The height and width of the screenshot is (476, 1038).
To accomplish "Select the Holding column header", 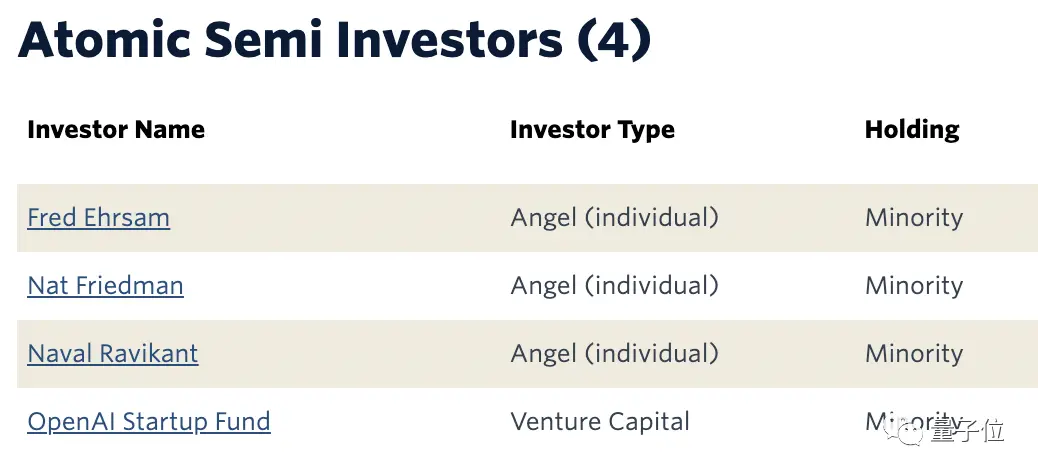I will click(x=911, y=130).
